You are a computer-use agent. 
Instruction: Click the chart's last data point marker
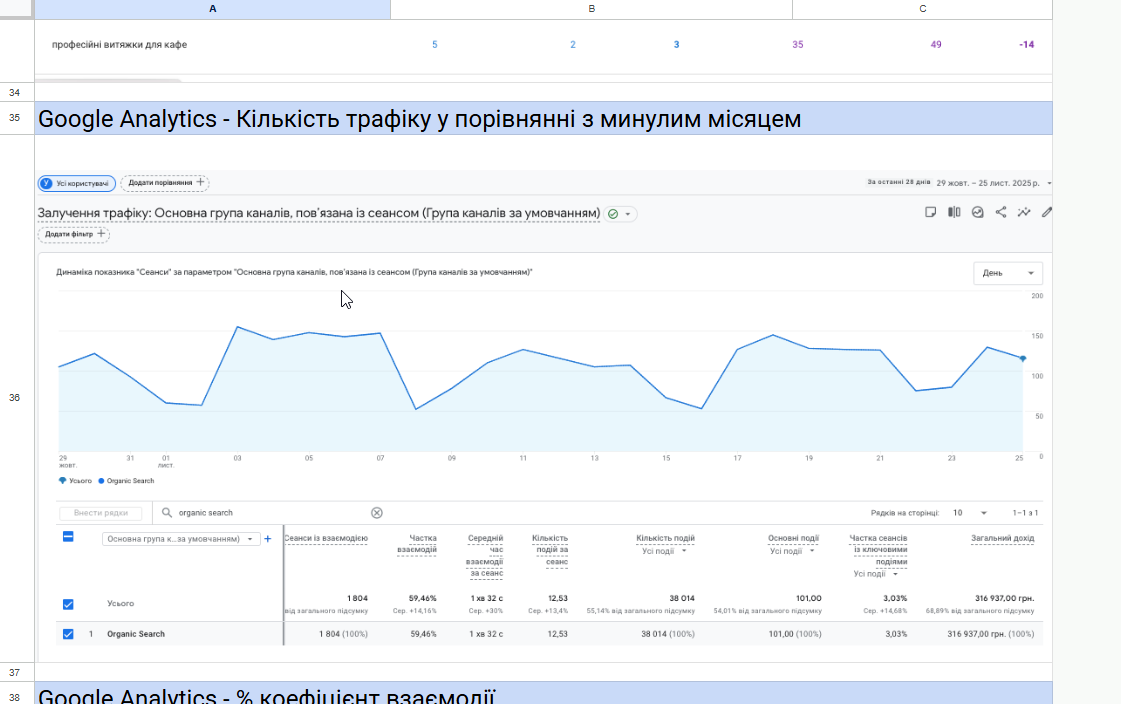(1022, 359)
